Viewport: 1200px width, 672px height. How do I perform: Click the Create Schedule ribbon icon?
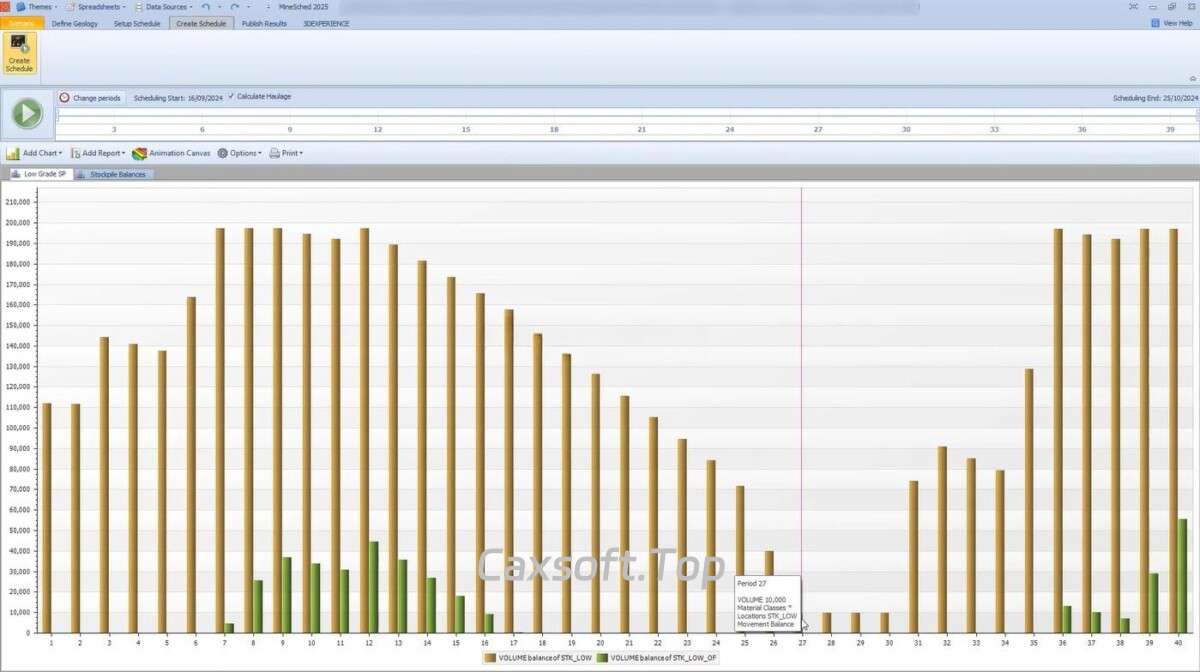(x=19, y=53)
